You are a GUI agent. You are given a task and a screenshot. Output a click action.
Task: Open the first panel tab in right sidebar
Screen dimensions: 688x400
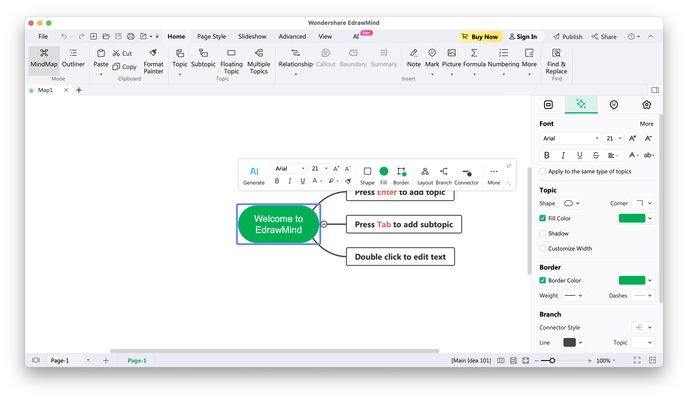click(548, 104)
